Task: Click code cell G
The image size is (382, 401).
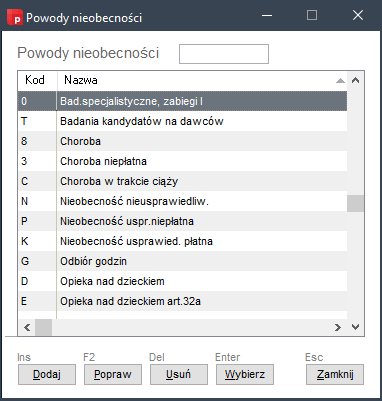Action: pos(37,261)
